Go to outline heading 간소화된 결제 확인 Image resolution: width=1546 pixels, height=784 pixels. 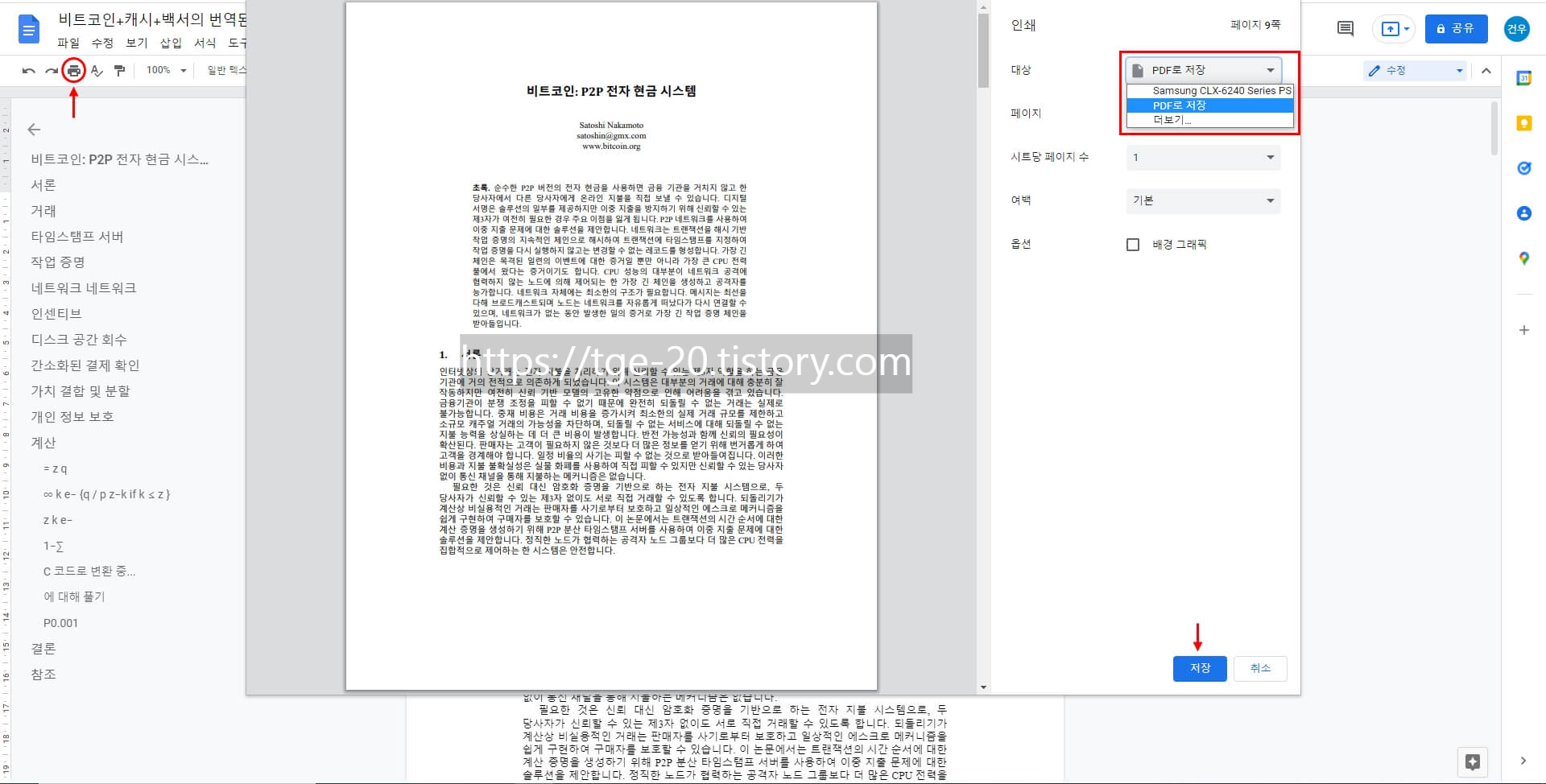[x=85, y=365]
